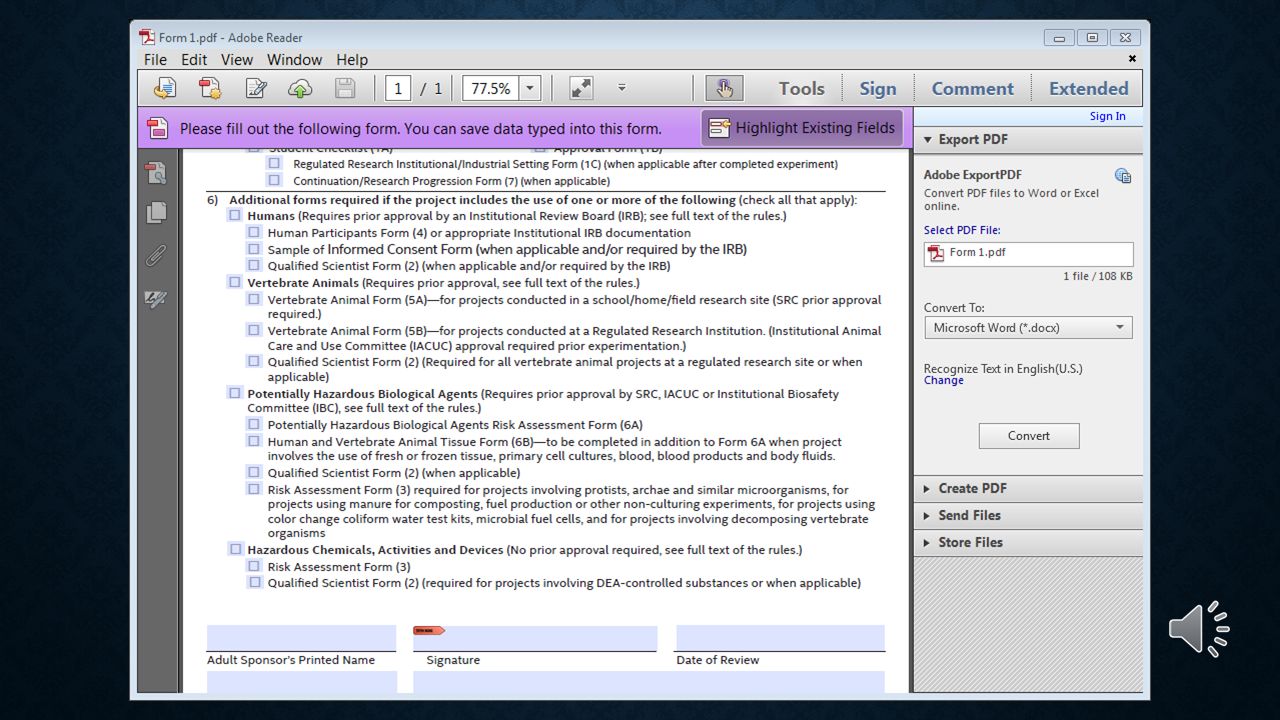Click the Form 1.pdf file icon
Screen dimensions: 1280x720
coord(937,253)
